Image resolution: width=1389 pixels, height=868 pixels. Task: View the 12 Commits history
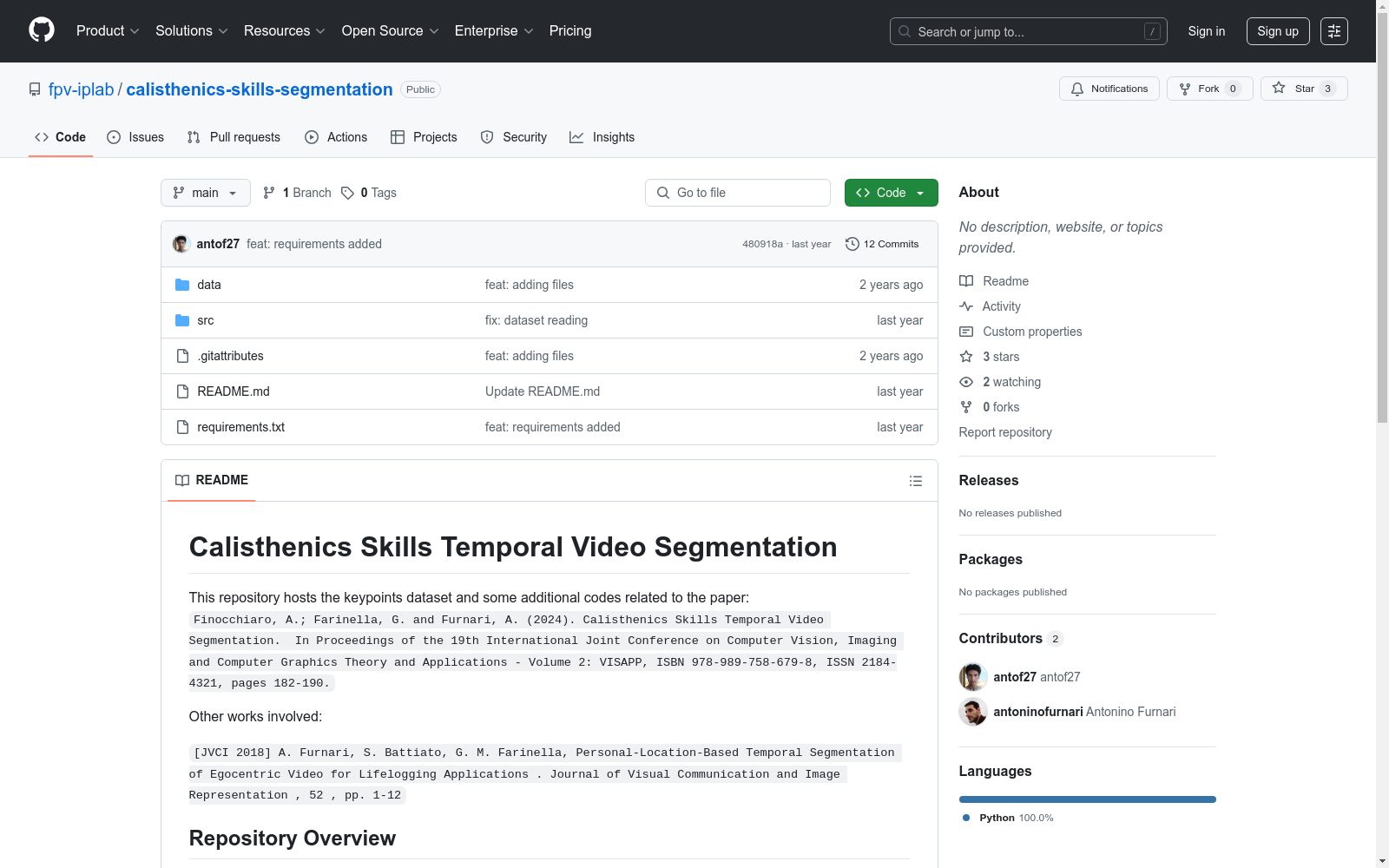pos(882,244)
